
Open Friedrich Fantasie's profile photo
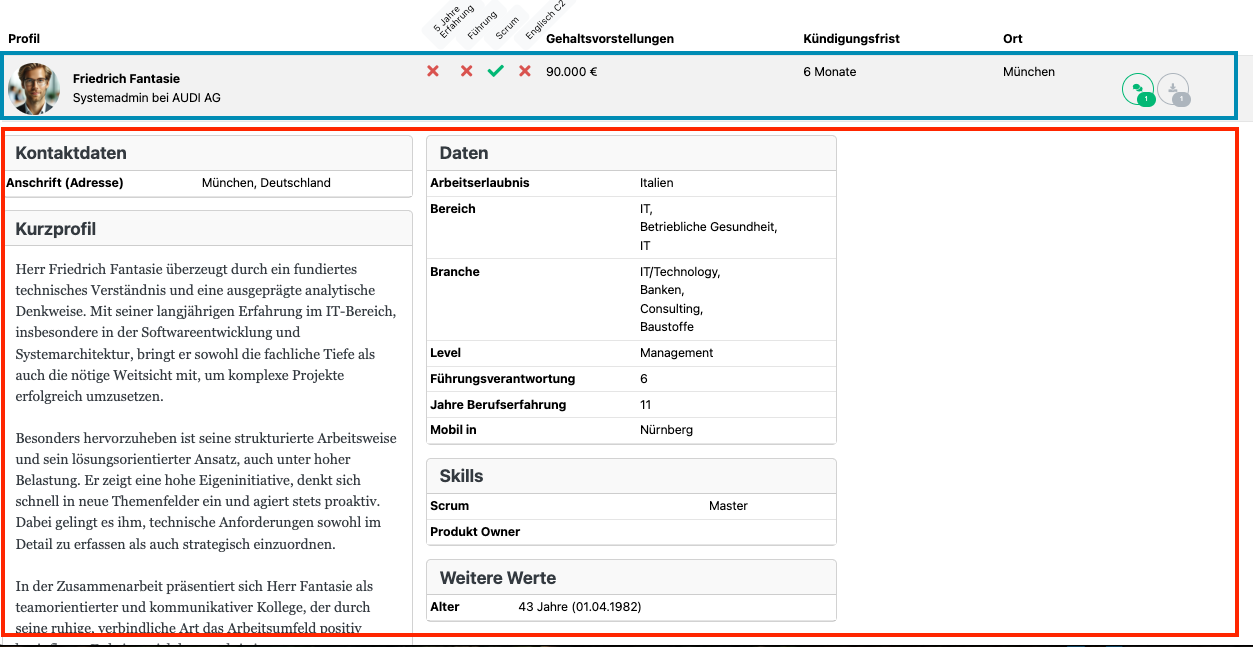34,89
